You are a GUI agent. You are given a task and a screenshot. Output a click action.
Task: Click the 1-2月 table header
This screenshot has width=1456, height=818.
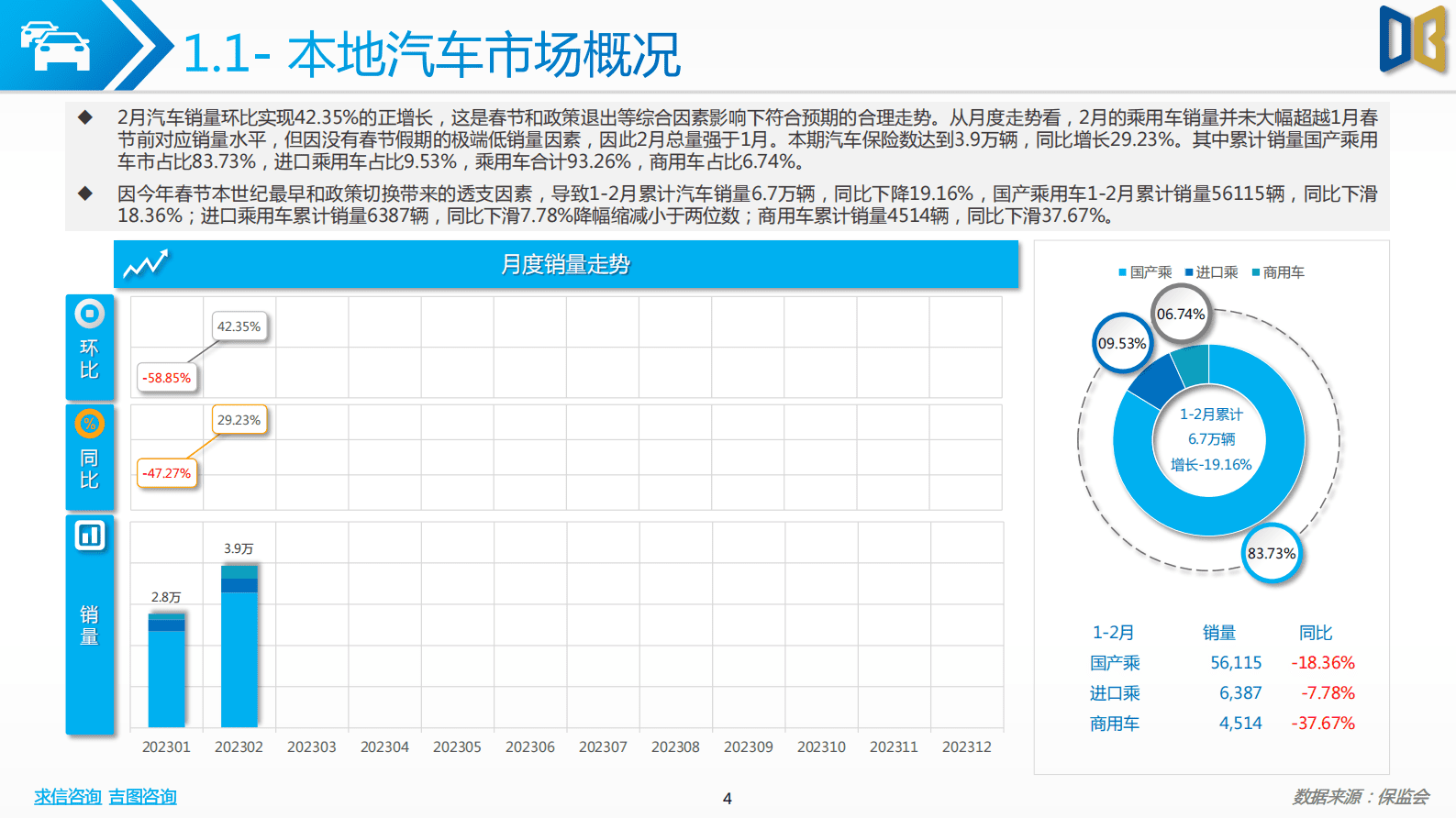pyautogui.click(x=1113, y=633)
